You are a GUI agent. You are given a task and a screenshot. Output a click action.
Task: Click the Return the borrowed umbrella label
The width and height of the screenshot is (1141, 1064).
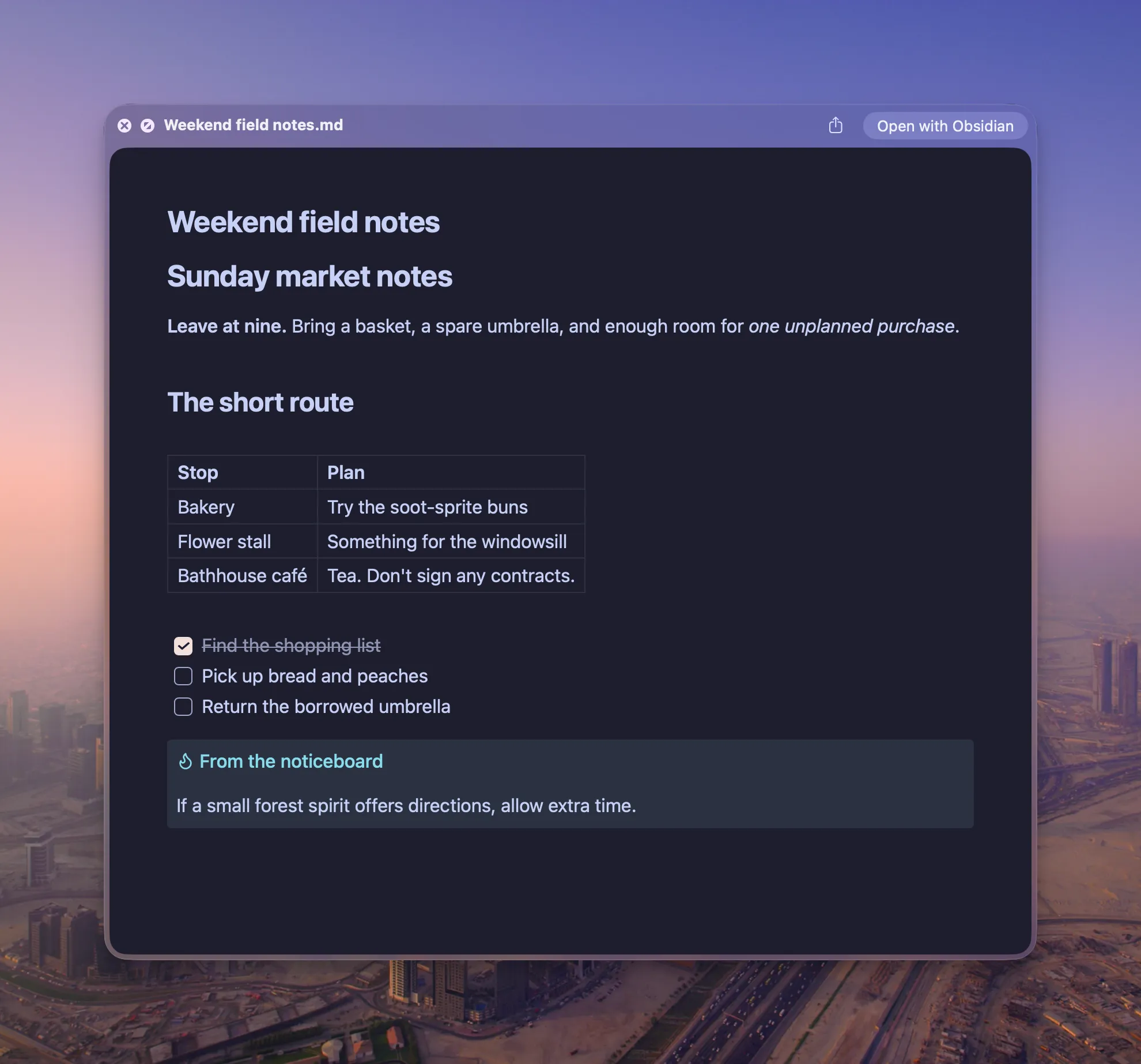click(x=326, y=707)
